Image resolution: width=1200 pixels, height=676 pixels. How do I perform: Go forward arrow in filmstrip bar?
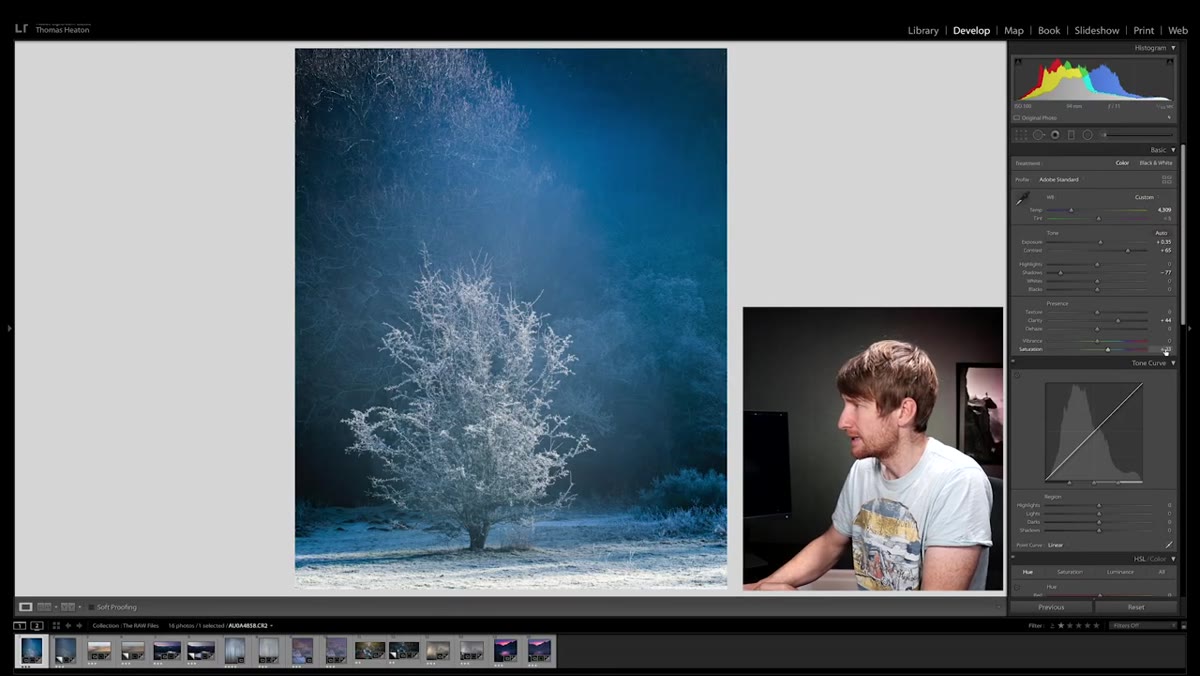click(79, 626)
